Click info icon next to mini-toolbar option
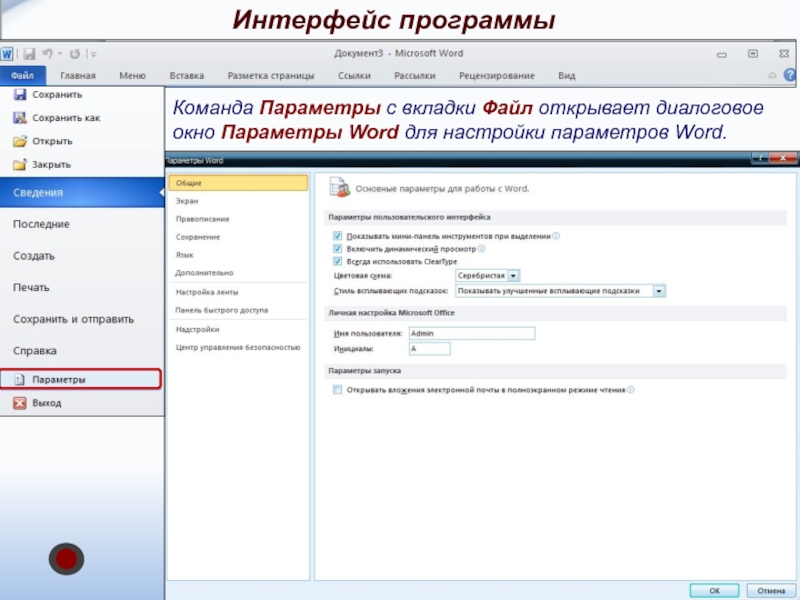This screenshot has width=800, height=600. (556, 236)
